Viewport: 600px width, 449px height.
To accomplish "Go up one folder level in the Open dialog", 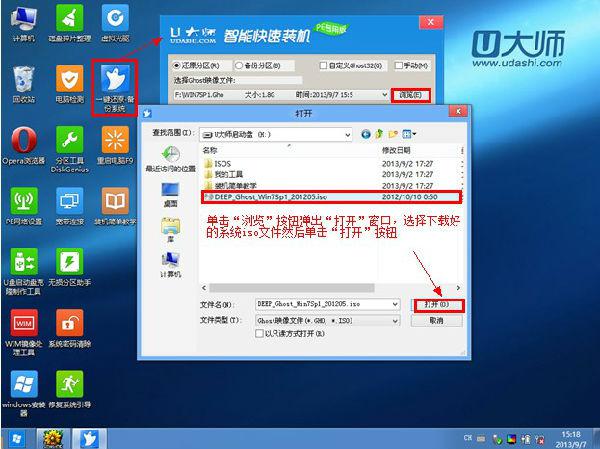I will (x=379, y=134).
